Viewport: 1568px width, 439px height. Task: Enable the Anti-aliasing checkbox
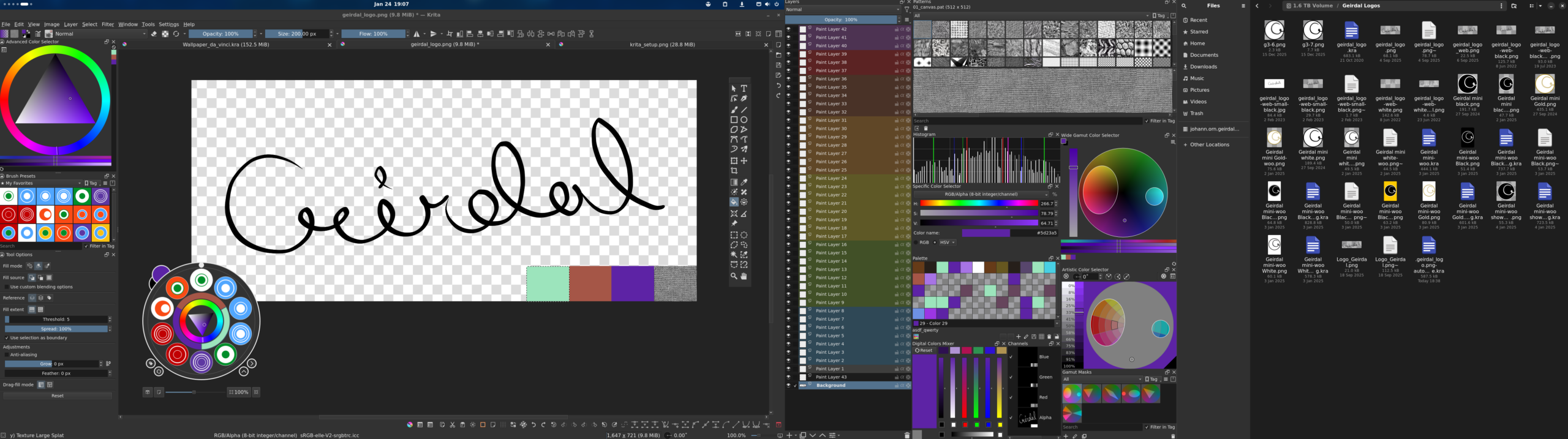point(7,355)
